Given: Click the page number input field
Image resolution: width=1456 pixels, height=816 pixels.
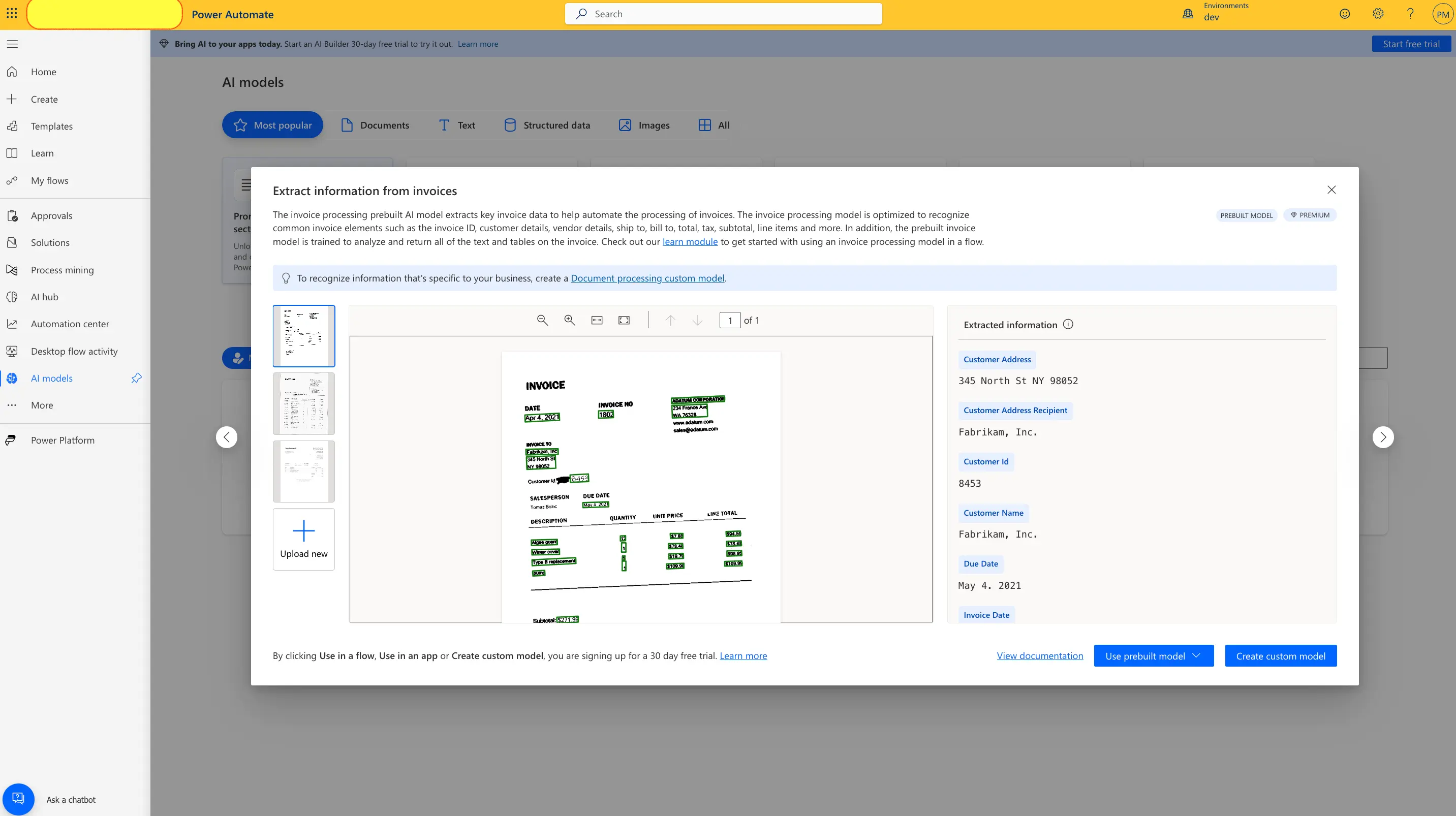Looking at the screenshot, I should pos(730,321).
